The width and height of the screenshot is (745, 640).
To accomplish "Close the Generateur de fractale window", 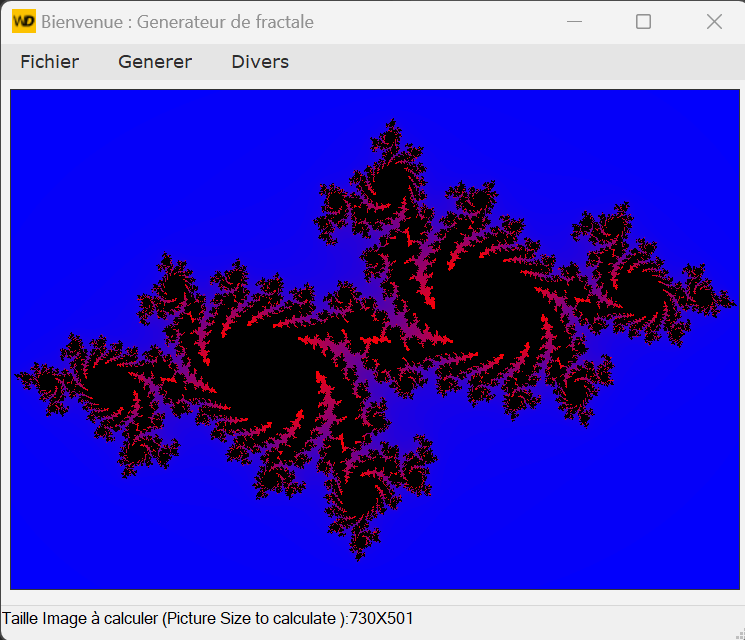I will click(x=714, y=22).
